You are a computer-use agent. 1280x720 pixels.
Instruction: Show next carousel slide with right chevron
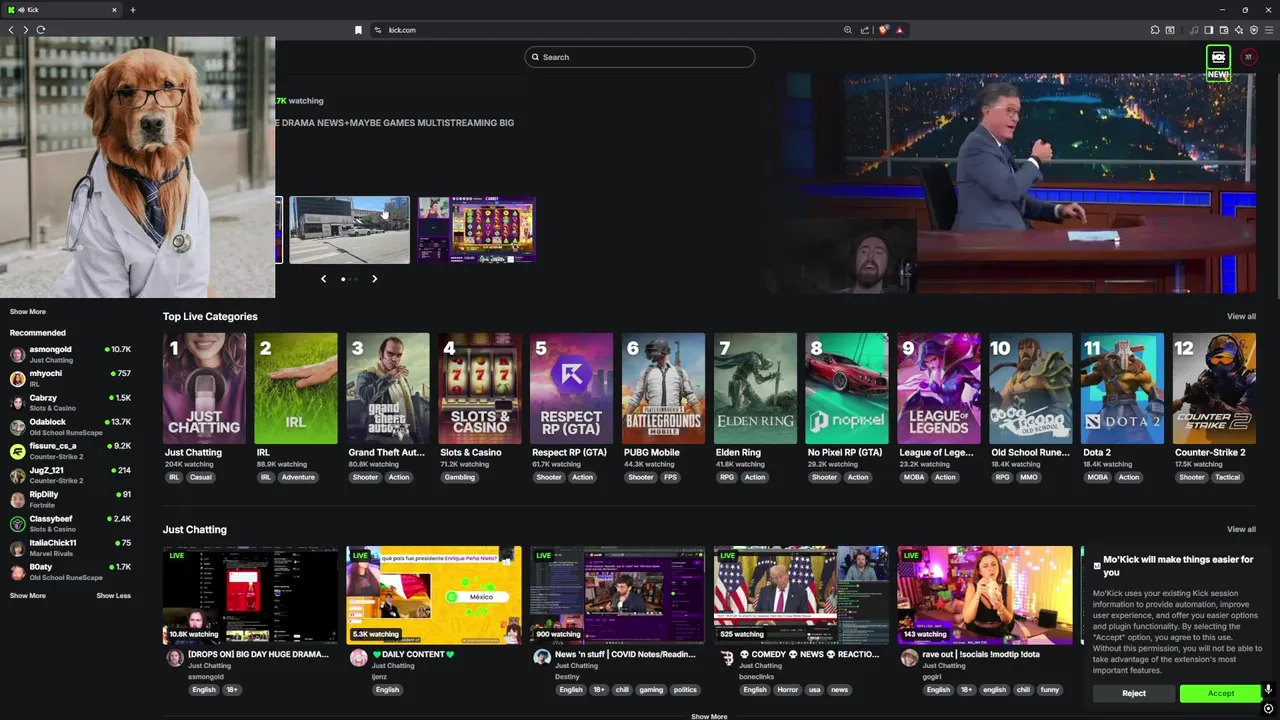[375, 279]
